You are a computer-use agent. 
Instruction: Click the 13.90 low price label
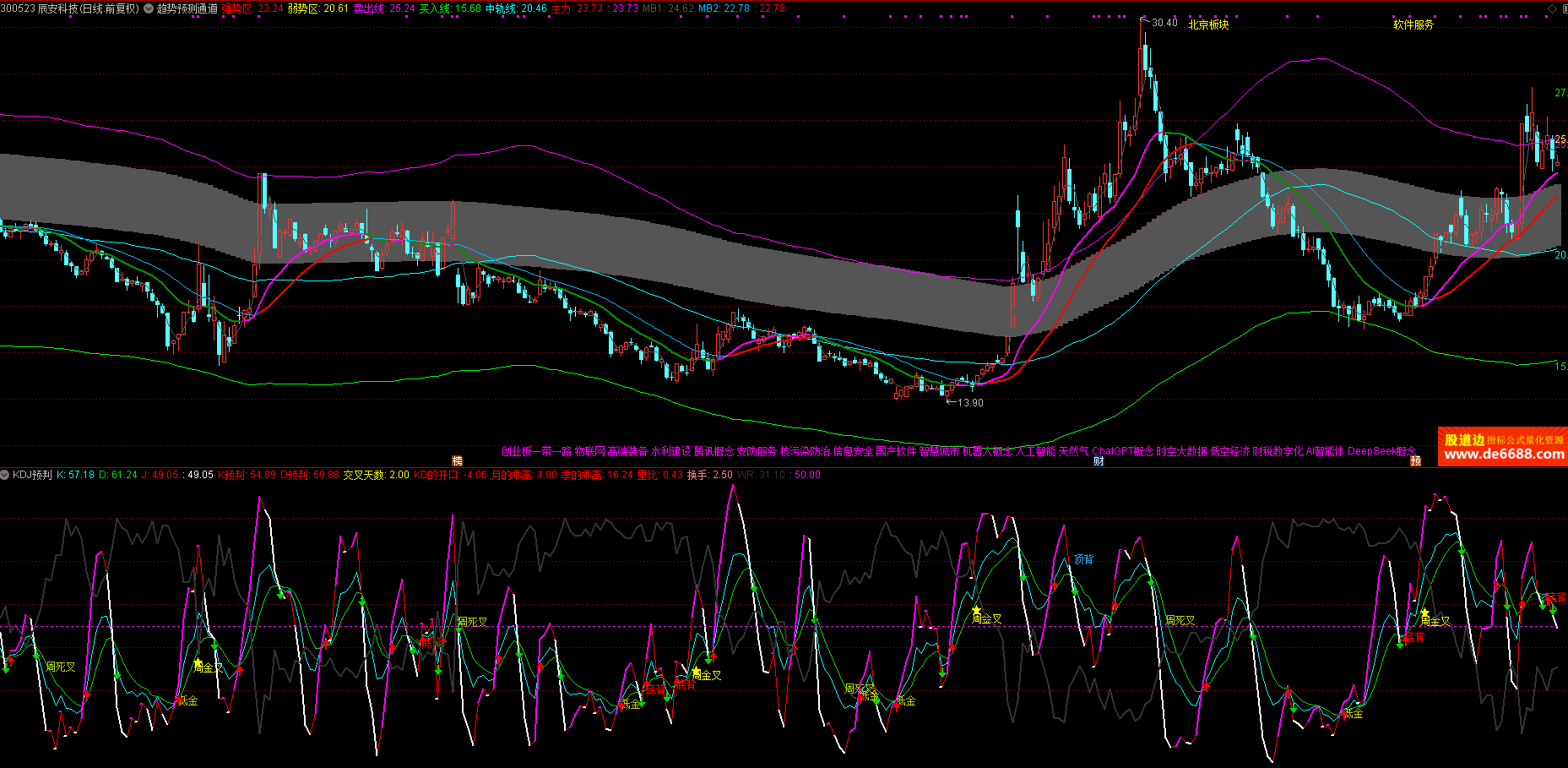[x=969, y=403]
